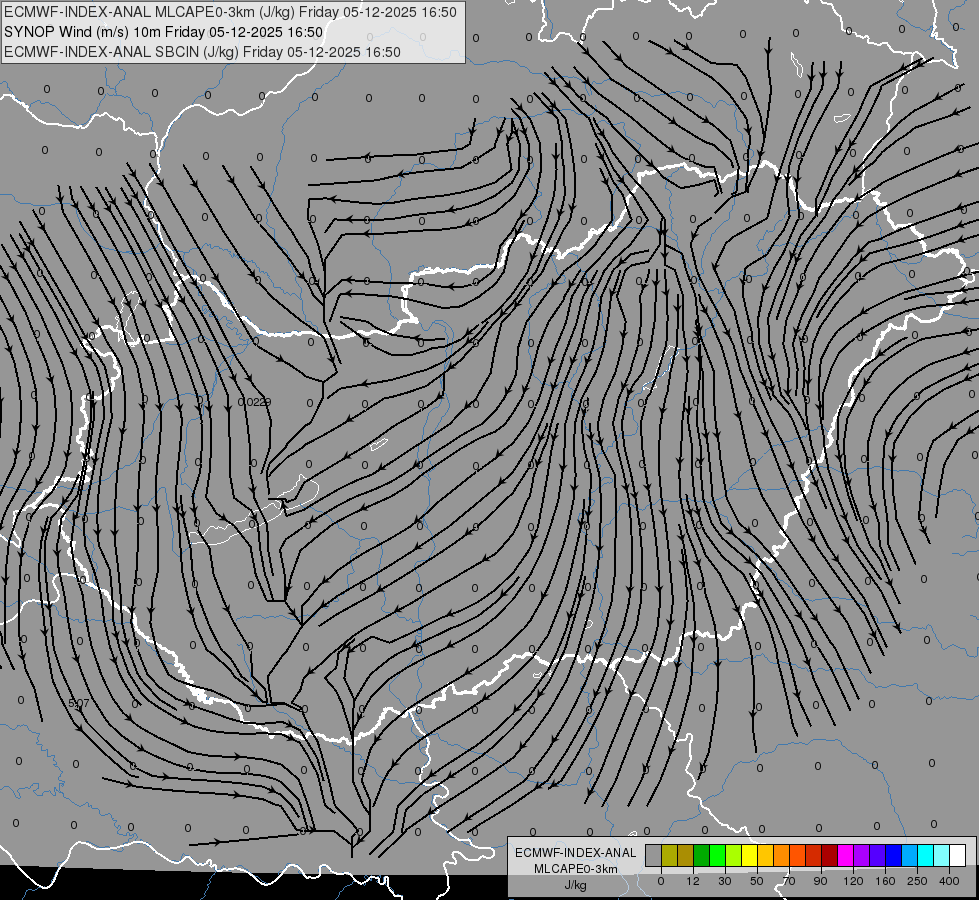This screenshot has height=900, width=979.
Task: Click the MLCAPE0-3km title line
Action: 230,12
